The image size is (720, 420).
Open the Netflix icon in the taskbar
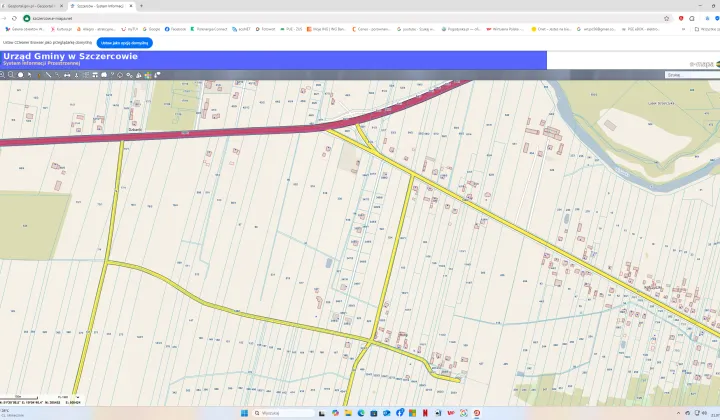[427, 413]
